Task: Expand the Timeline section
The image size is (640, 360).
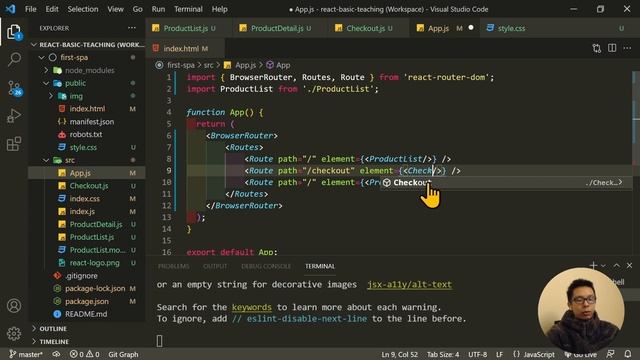Action: click(87, 342)
